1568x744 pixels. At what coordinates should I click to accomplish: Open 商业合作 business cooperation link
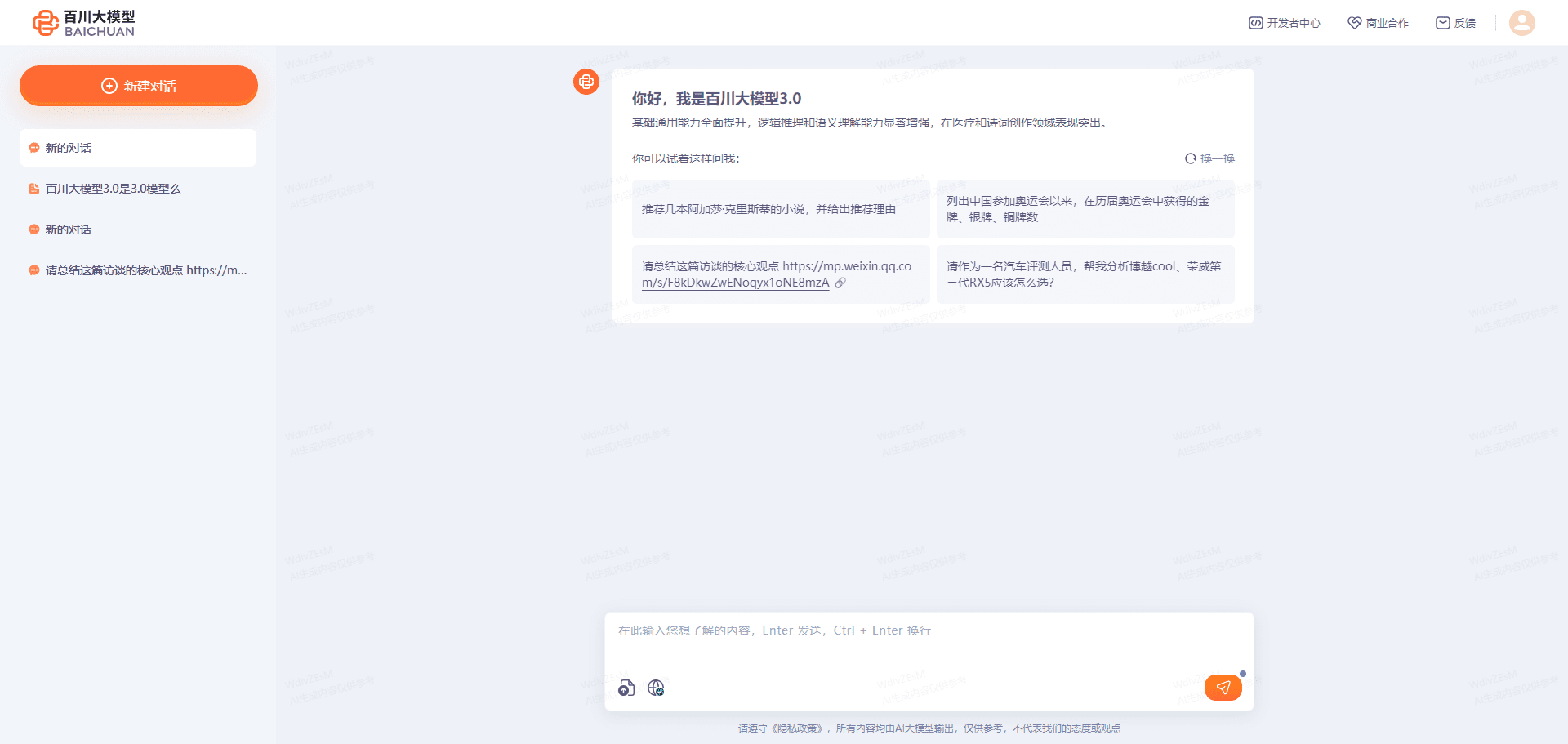[1379, 23]
